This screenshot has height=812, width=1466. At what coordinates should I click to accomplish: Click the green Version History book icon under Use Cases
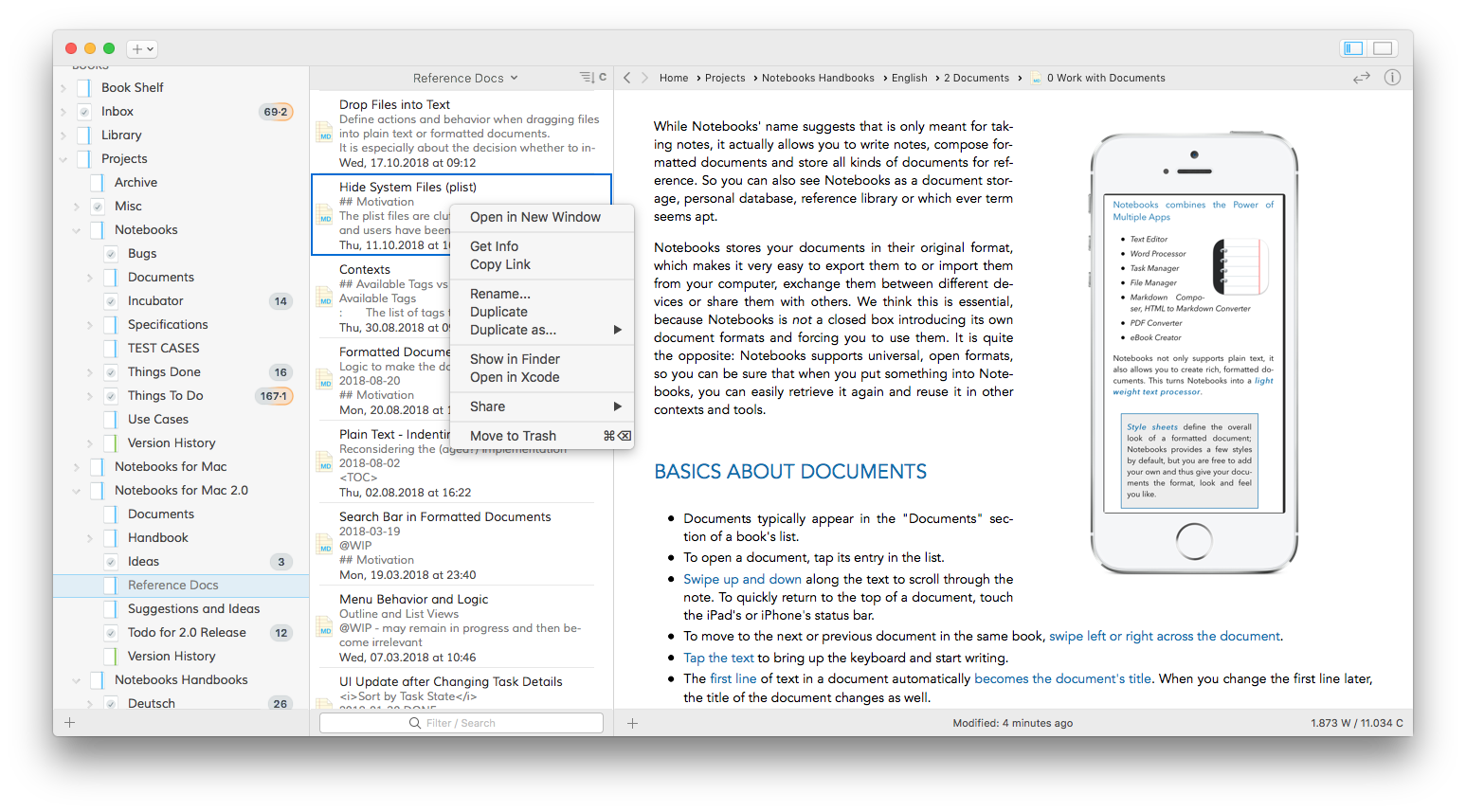pos(111,443)
